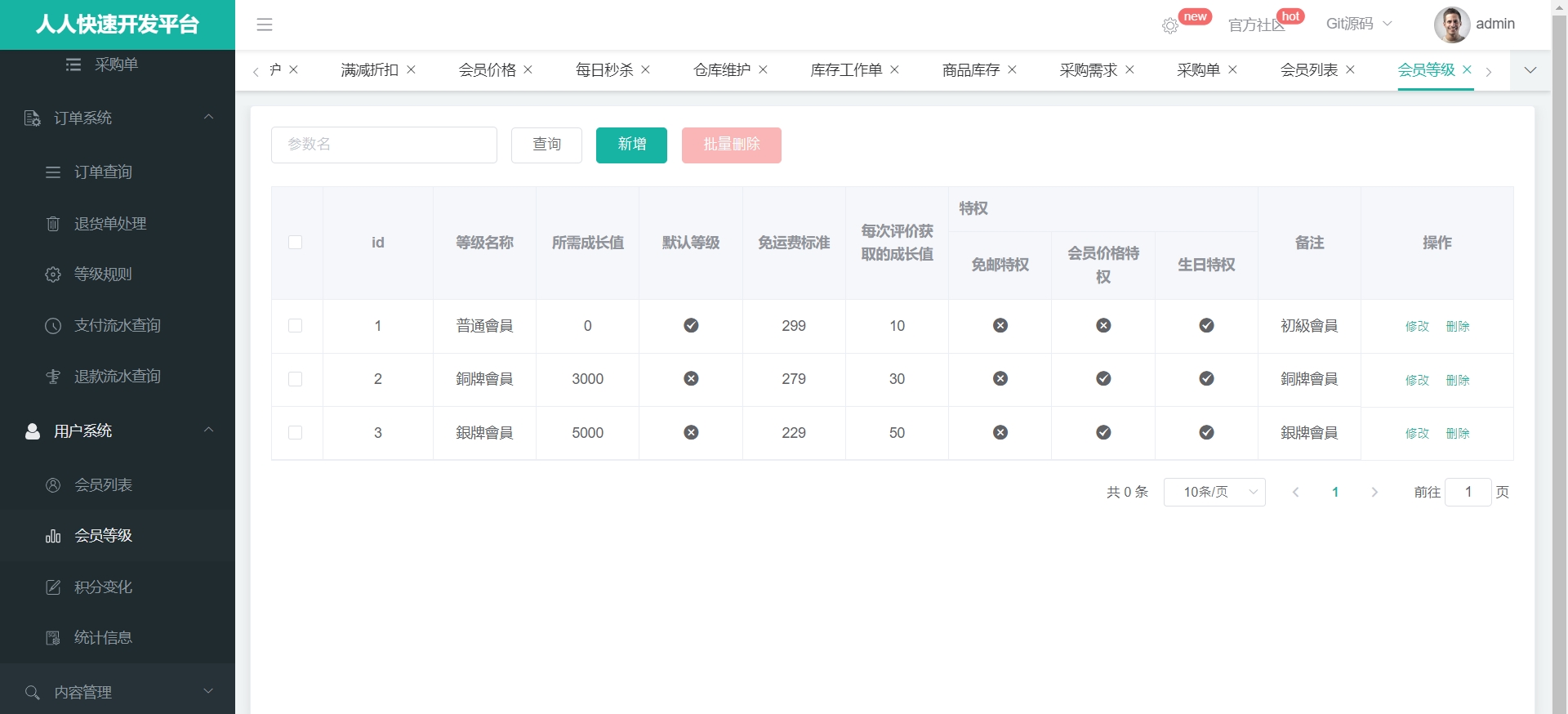The height and width of the screenshot is (714, 1568).
Task: Switch to the 库存工作单 tab
Action: pos(846,70)
